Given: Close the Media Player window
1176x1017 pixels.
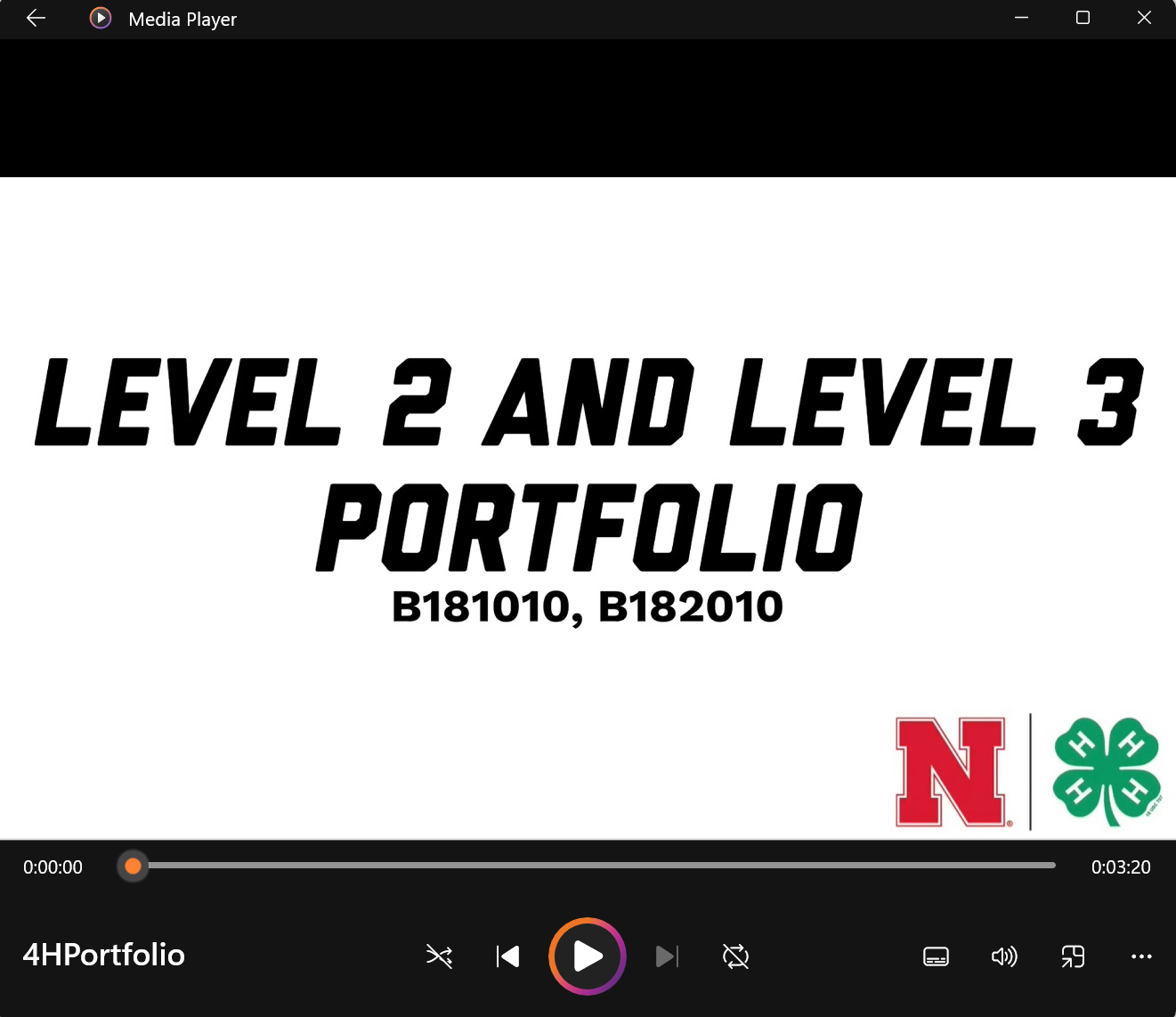Looking at the screenshot, I should pyautogui.click(x=1144, y=18).
